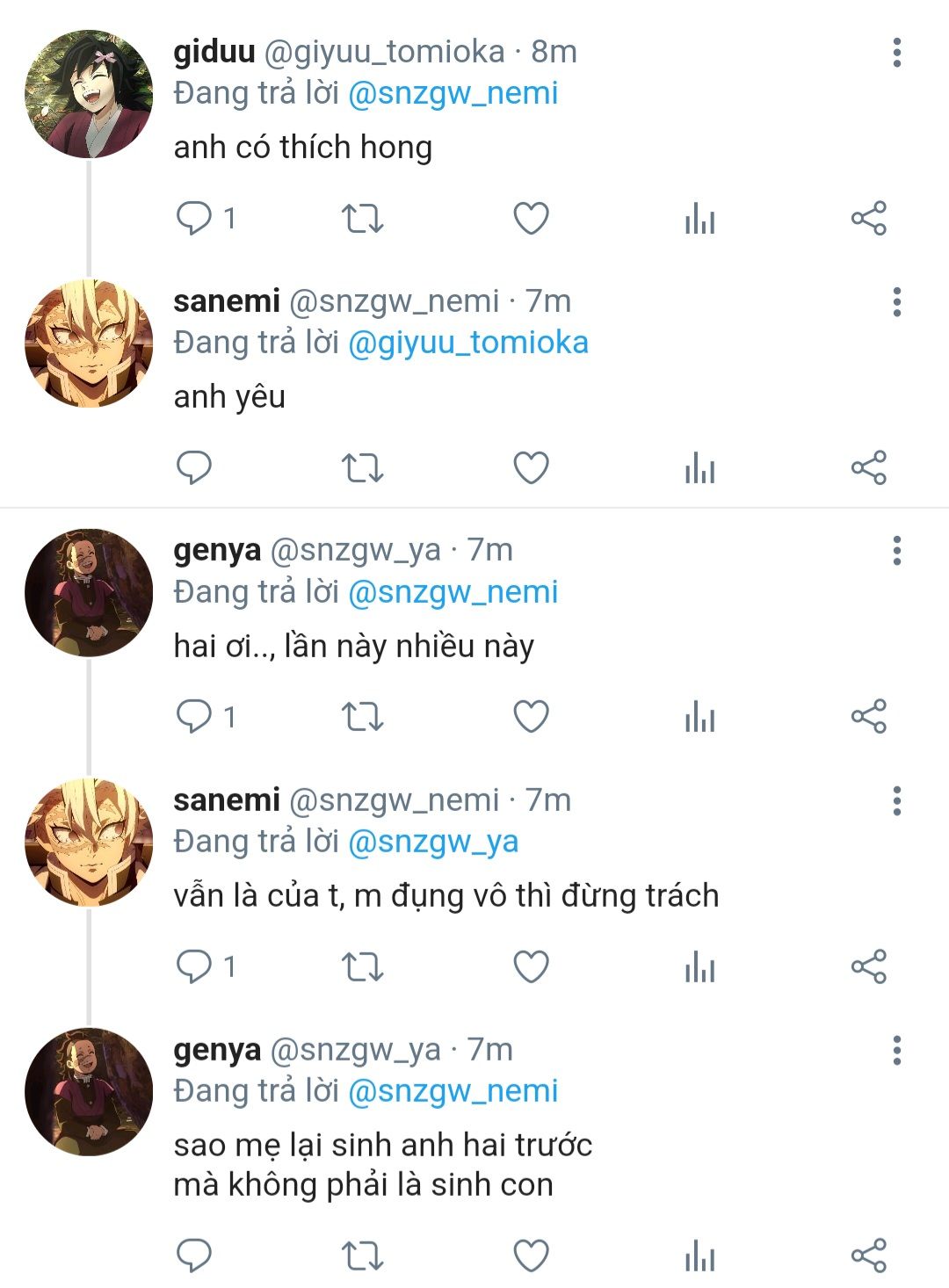Screen dimensions: 949x1288
Task: Open more options on genya's "hai ơi" tweet
Action: coord(896,551)
